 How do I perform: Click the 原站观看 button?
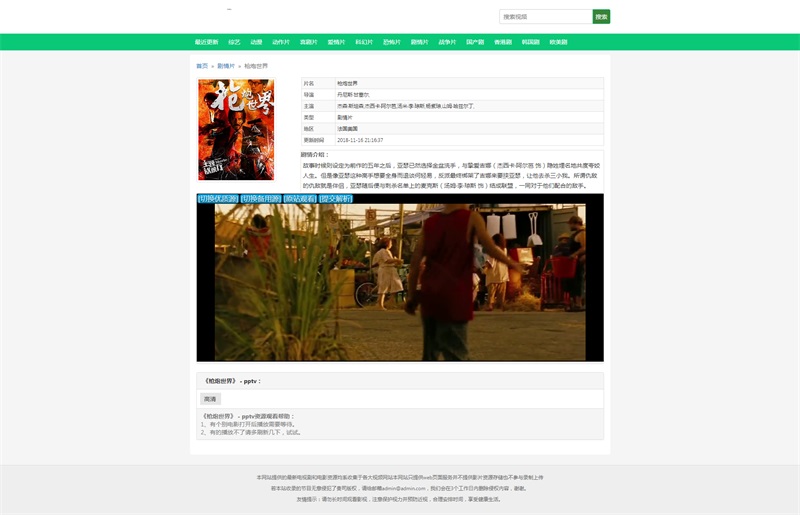click(300, 198)
